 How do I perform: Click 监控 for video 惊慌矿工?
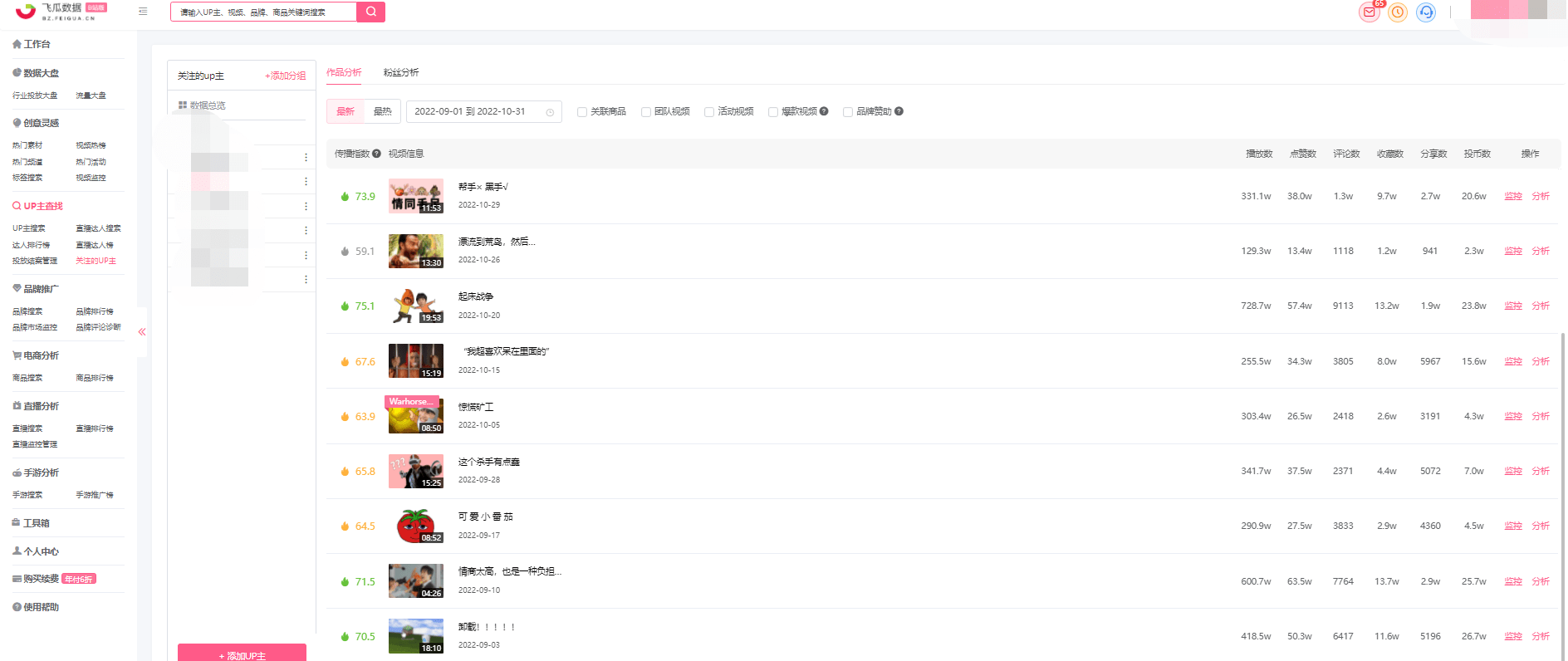coord(1513,417)
